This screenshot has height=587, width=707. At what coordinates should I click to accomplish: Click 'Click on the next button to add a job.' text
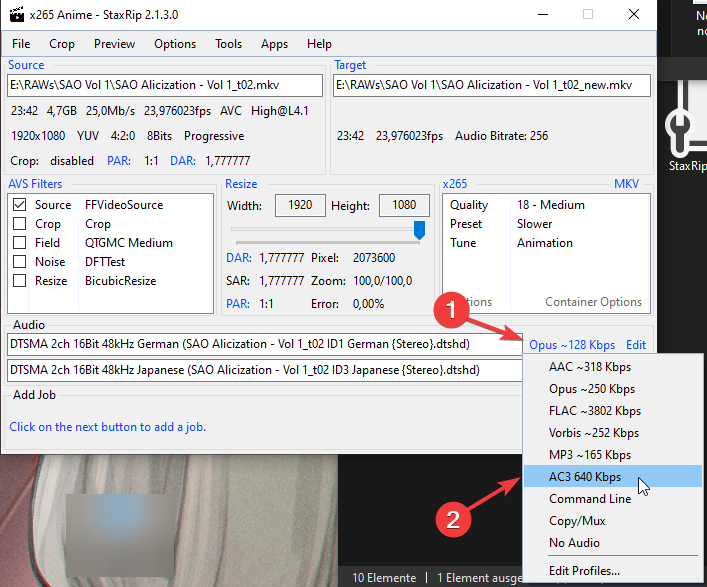108,427
